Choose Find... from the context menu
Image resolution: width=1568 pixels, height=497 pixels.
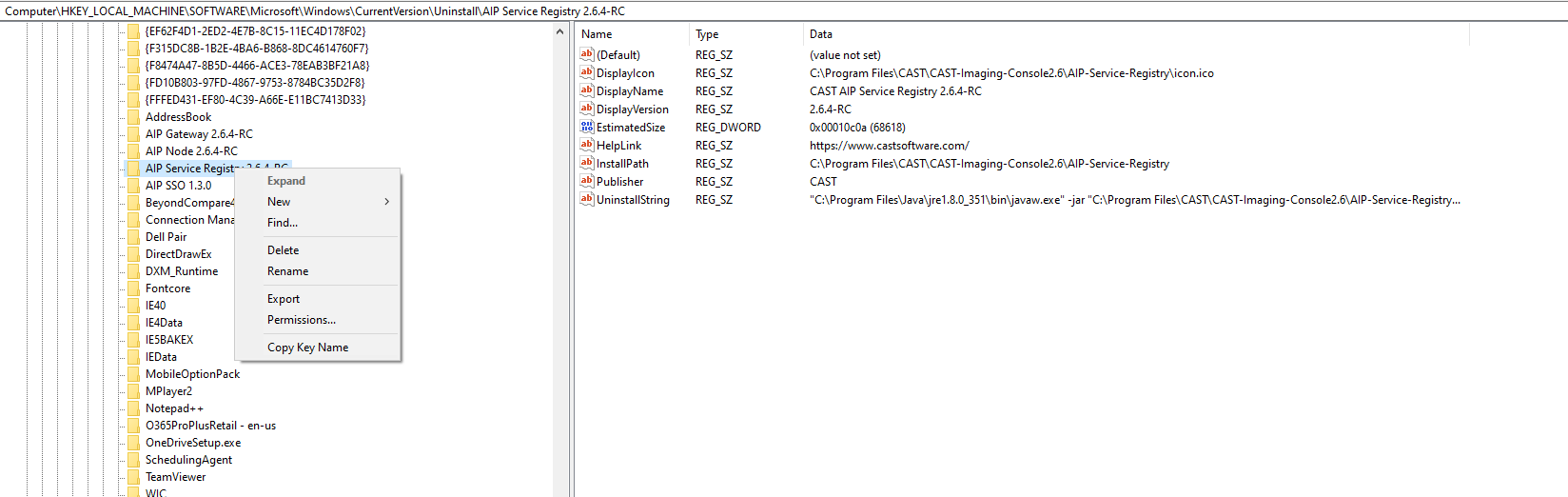[x=318, y=223]
